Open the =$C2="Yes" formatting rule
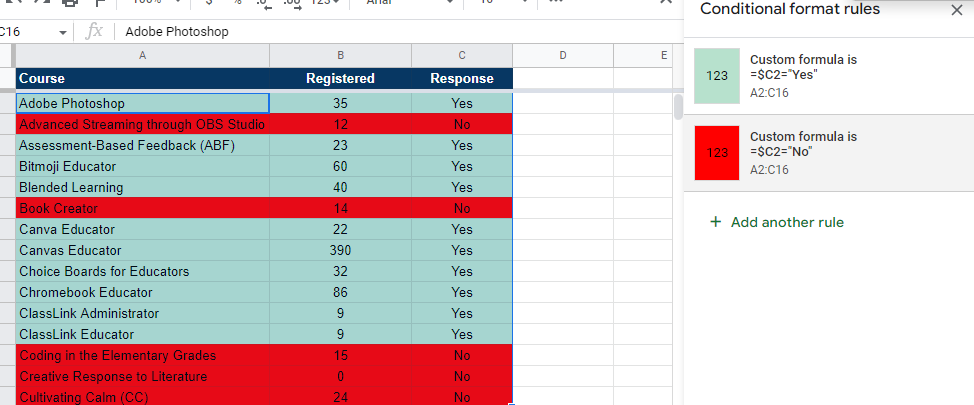This screenshot has width=974, height=405. tap(829, 76)
